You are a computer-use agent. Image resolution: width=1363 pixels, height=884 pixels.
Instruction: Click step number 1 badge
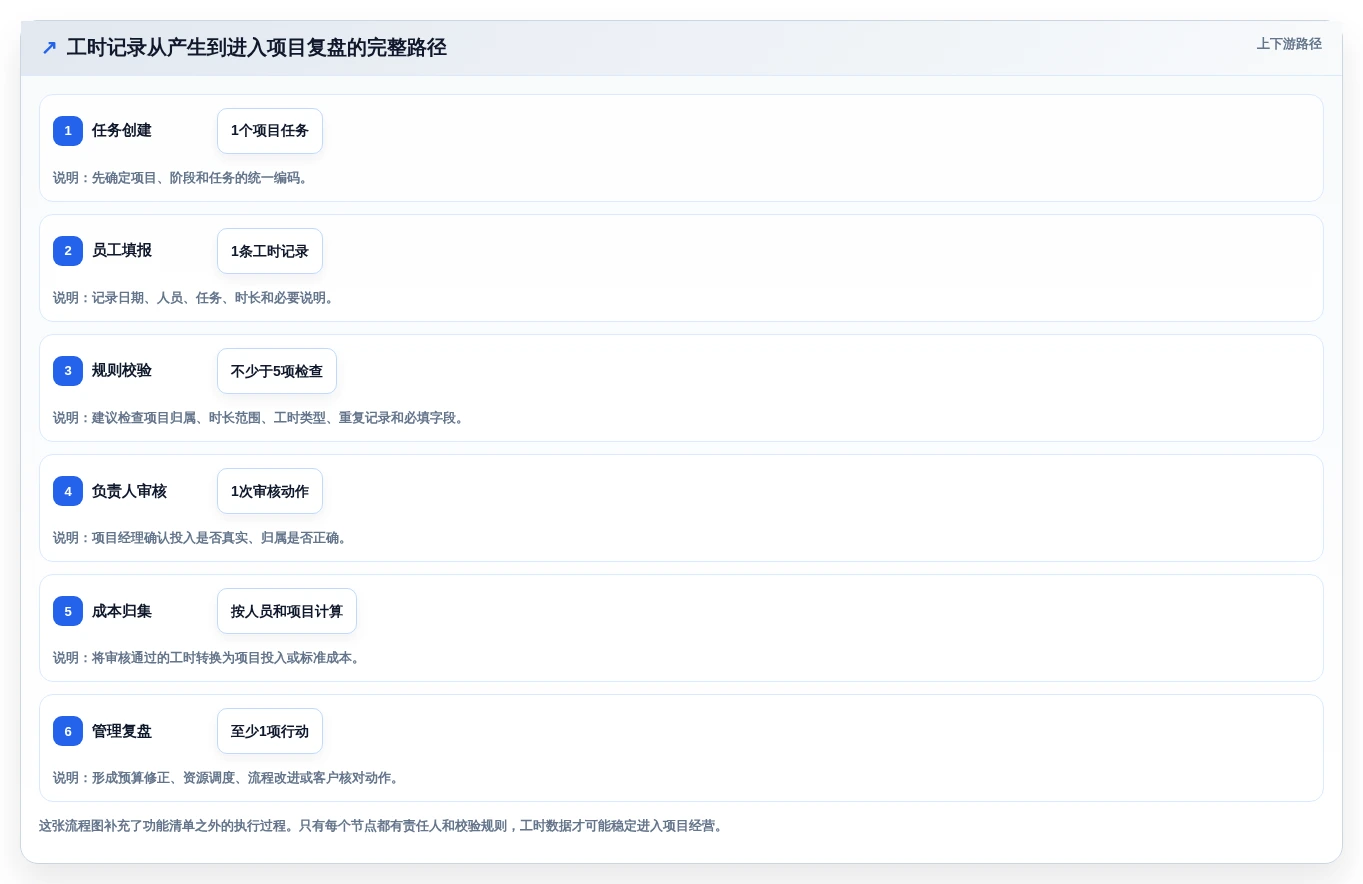click(68, 131)
